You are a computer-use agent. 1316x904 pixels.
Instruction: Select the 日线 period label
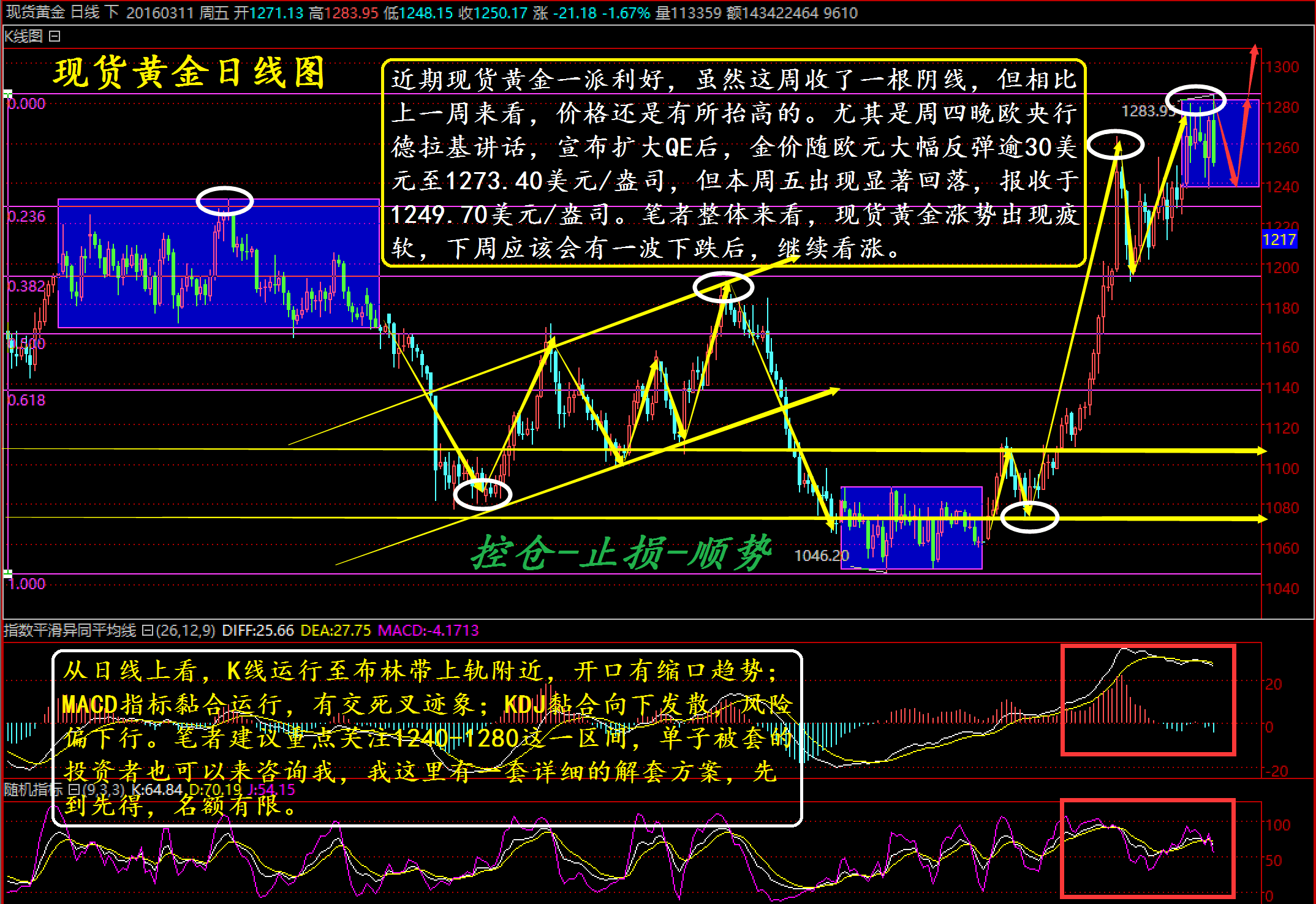click(85, 12)
